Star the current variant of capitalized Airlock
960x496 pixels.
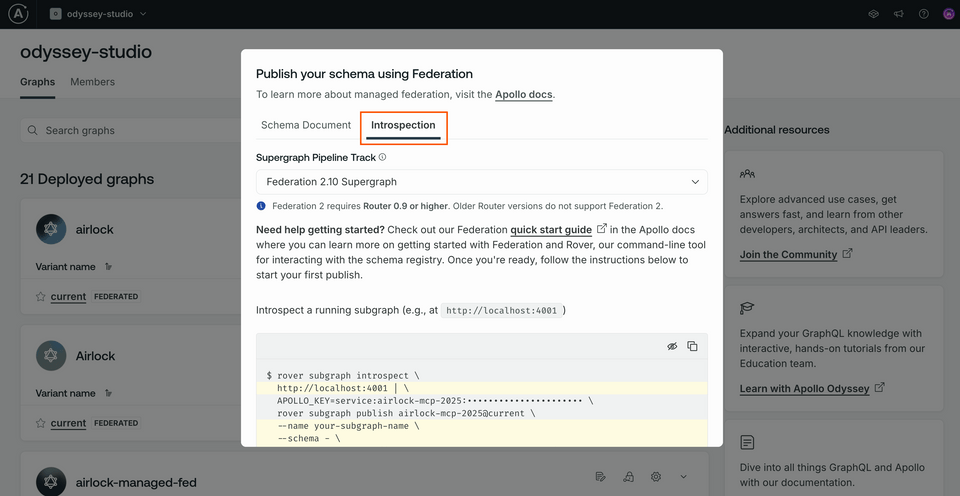pyautogui.click(x=41, y=423)
